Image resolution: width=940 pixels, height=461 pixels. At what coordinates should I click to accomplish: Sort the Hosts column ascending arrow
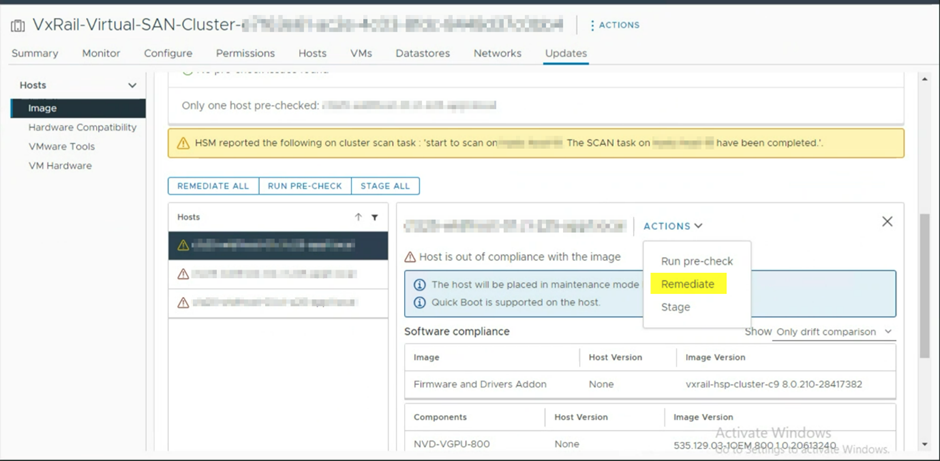(358, 217)
